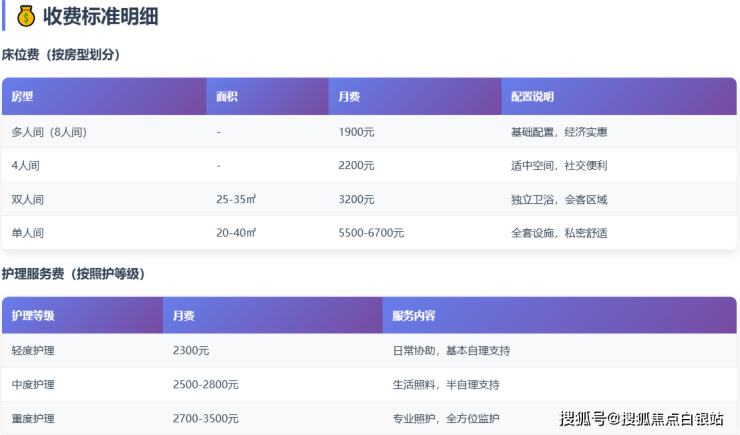Click the 房型 column header

click(22, 97)
